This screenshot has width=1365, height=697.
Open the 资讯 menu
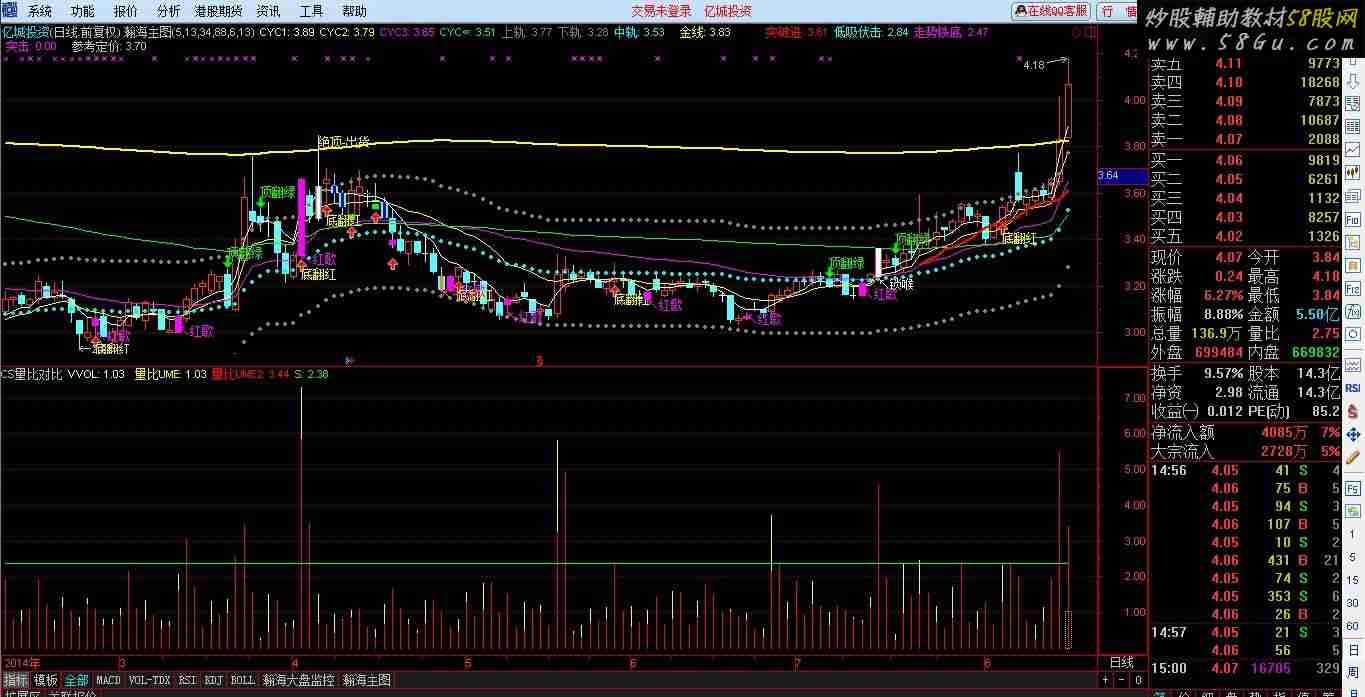[268, 11]
